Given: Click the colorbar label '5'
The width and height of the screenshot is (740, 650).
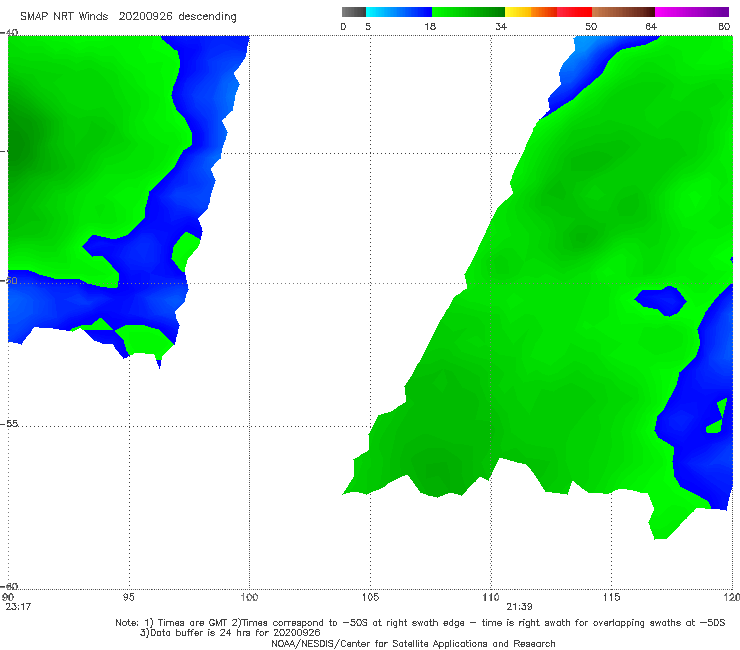Looking at the screenshot, I should click(368, 27).
